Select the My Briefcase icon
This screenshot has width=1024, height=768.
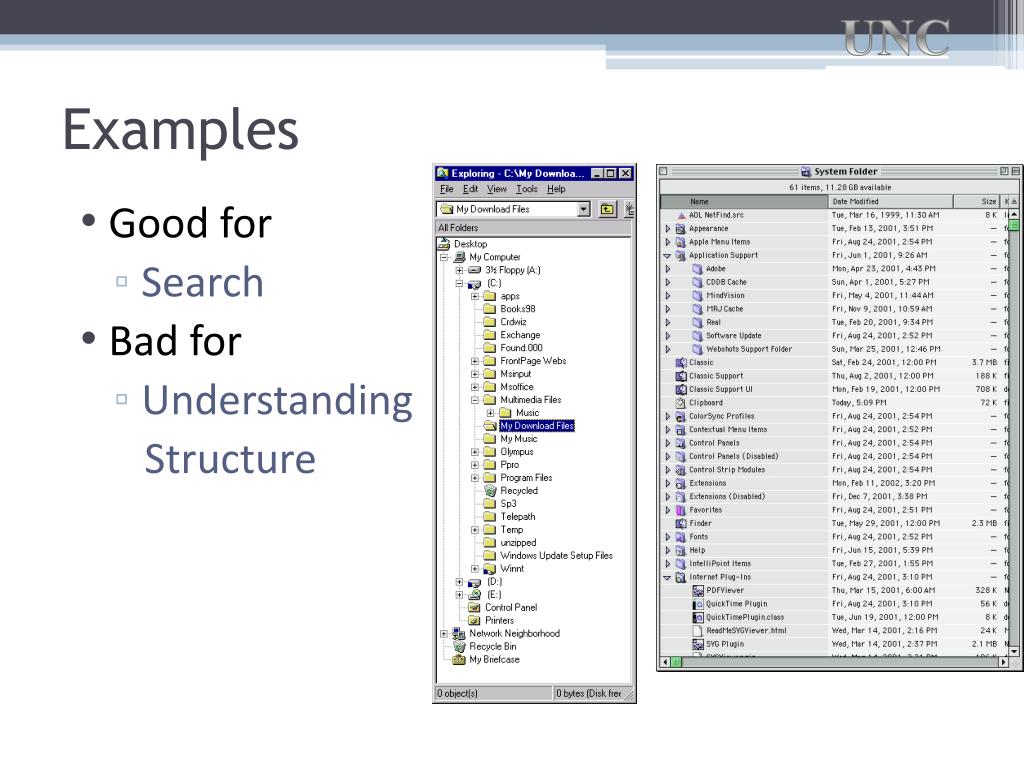(459, 660)
